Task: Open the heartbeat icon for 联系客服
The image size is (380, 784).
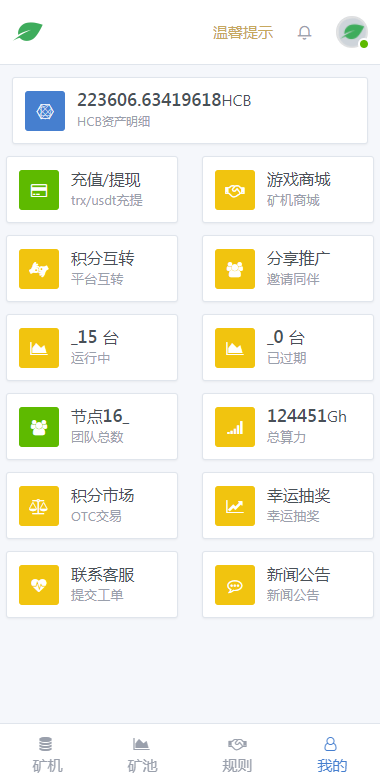Action: click(x=39, y=585)
